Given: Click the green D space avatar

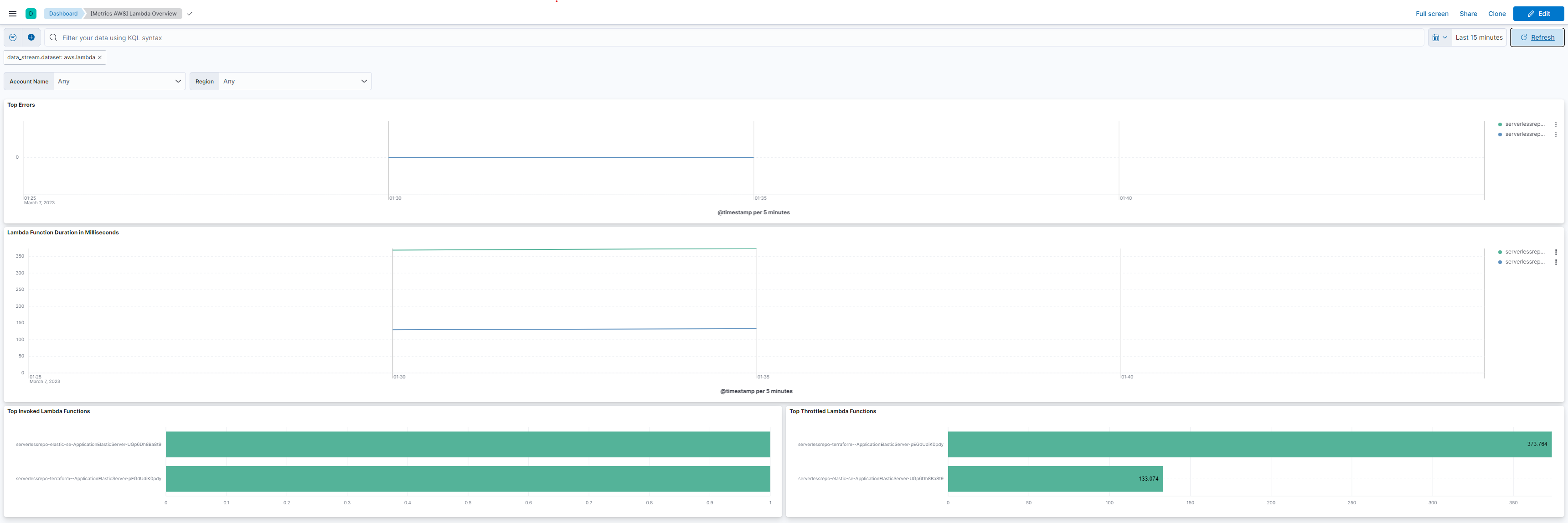Looking at the screenshot, I should (31, 13).
